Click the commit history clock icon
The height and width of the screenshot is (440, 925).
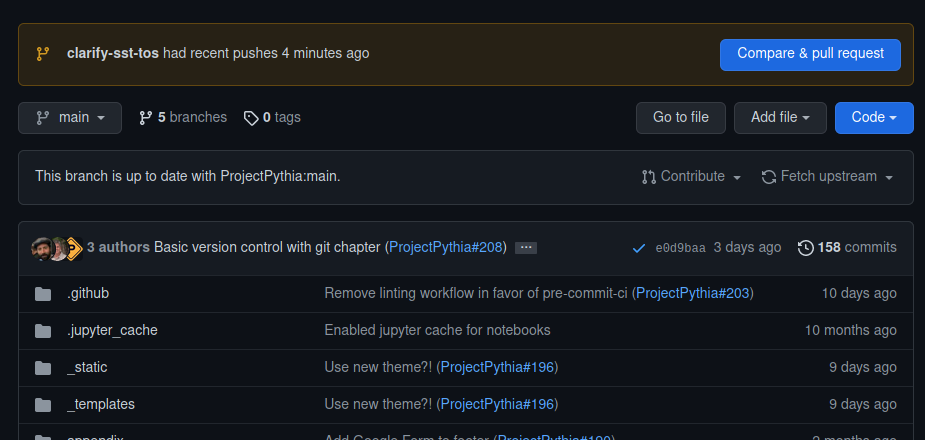tap(805, 248)
